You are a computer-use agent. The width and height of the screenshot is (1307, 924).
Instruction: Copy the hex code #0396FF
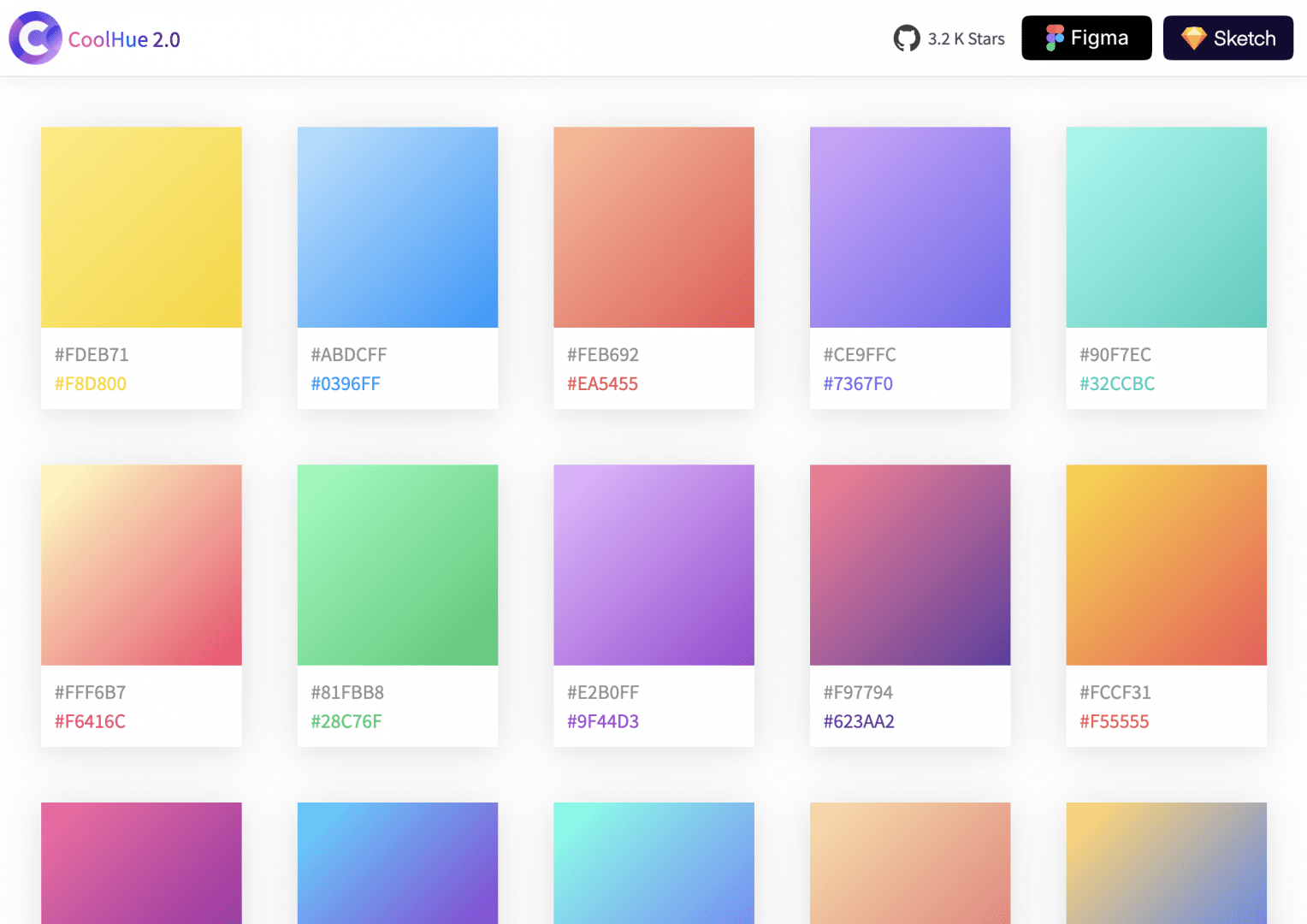click(x=346, y=384)
